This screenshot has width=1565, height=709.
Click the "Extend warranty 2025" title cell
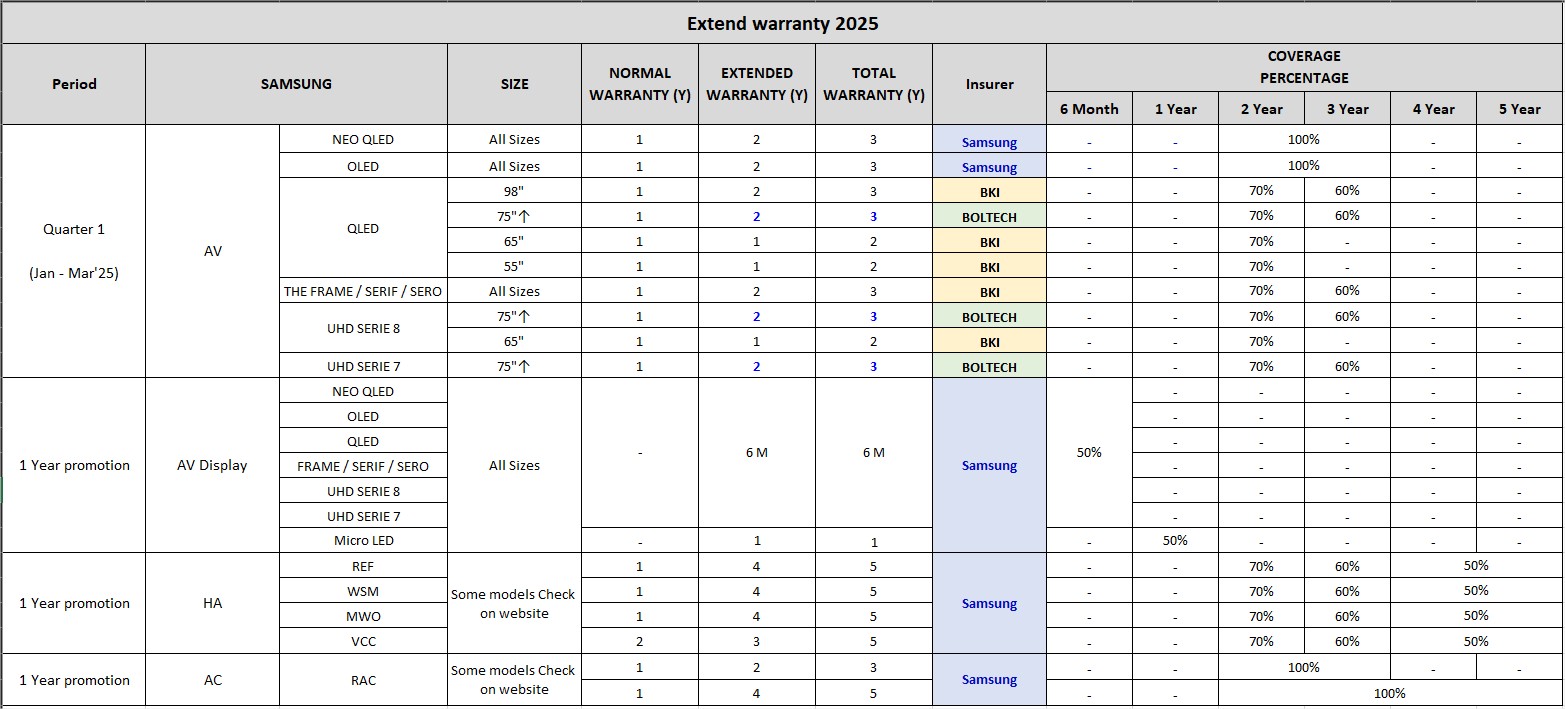point(782,23)
